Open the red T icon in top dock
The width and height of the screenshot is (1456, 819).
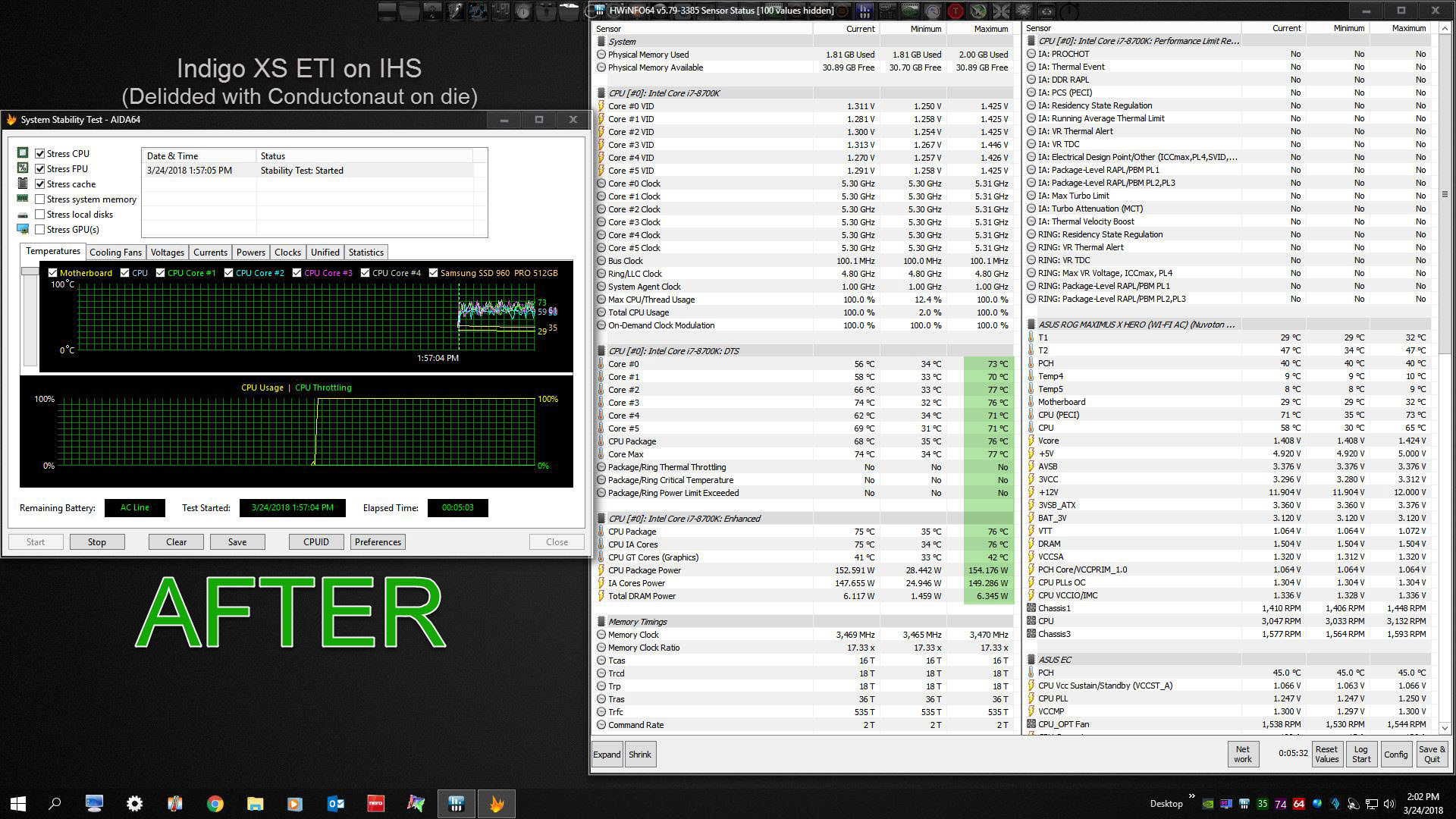pos(955,11)
